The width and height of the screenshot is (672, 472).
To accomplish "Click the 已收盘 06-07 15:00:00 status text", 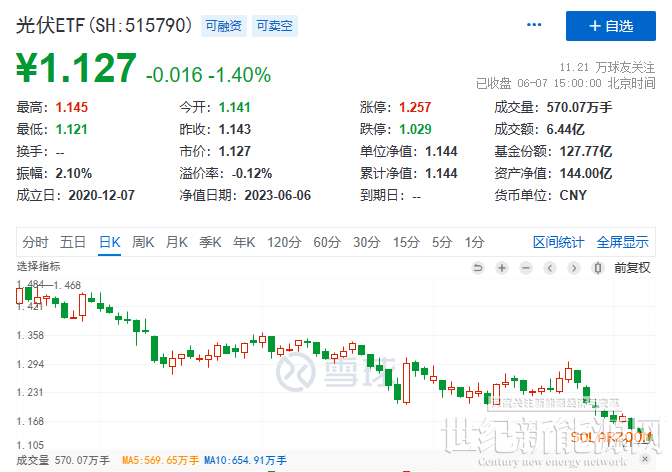I will pos(566,83).
